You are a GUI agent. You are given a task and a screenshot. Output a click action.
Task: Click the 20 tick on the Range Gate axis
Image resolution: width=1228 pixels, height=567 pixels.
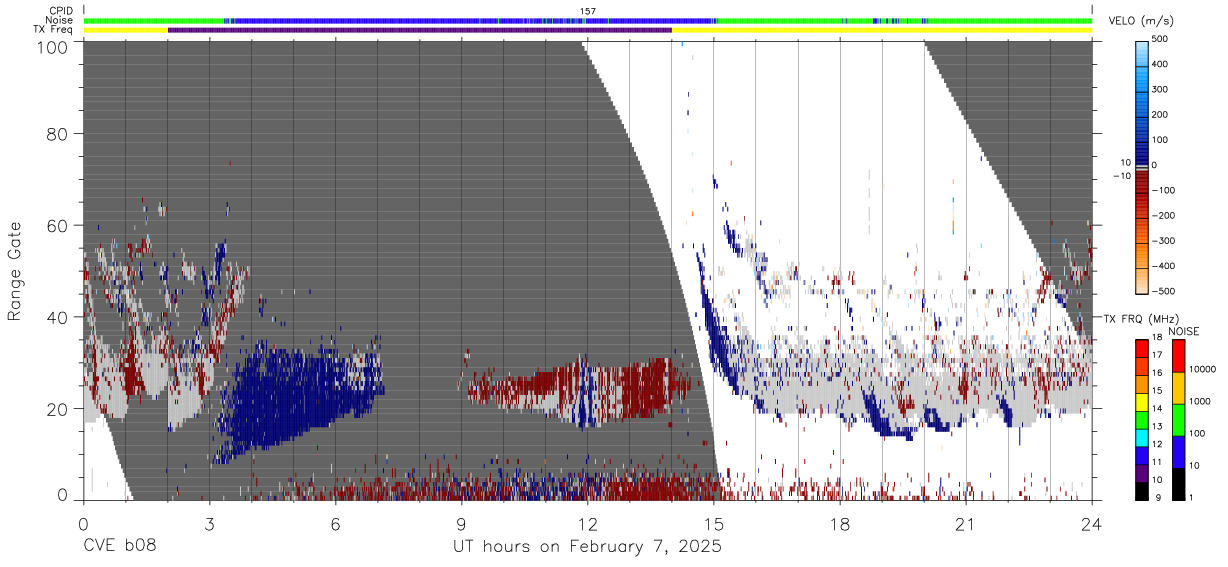pyautogui.click(x=59, y=409)
